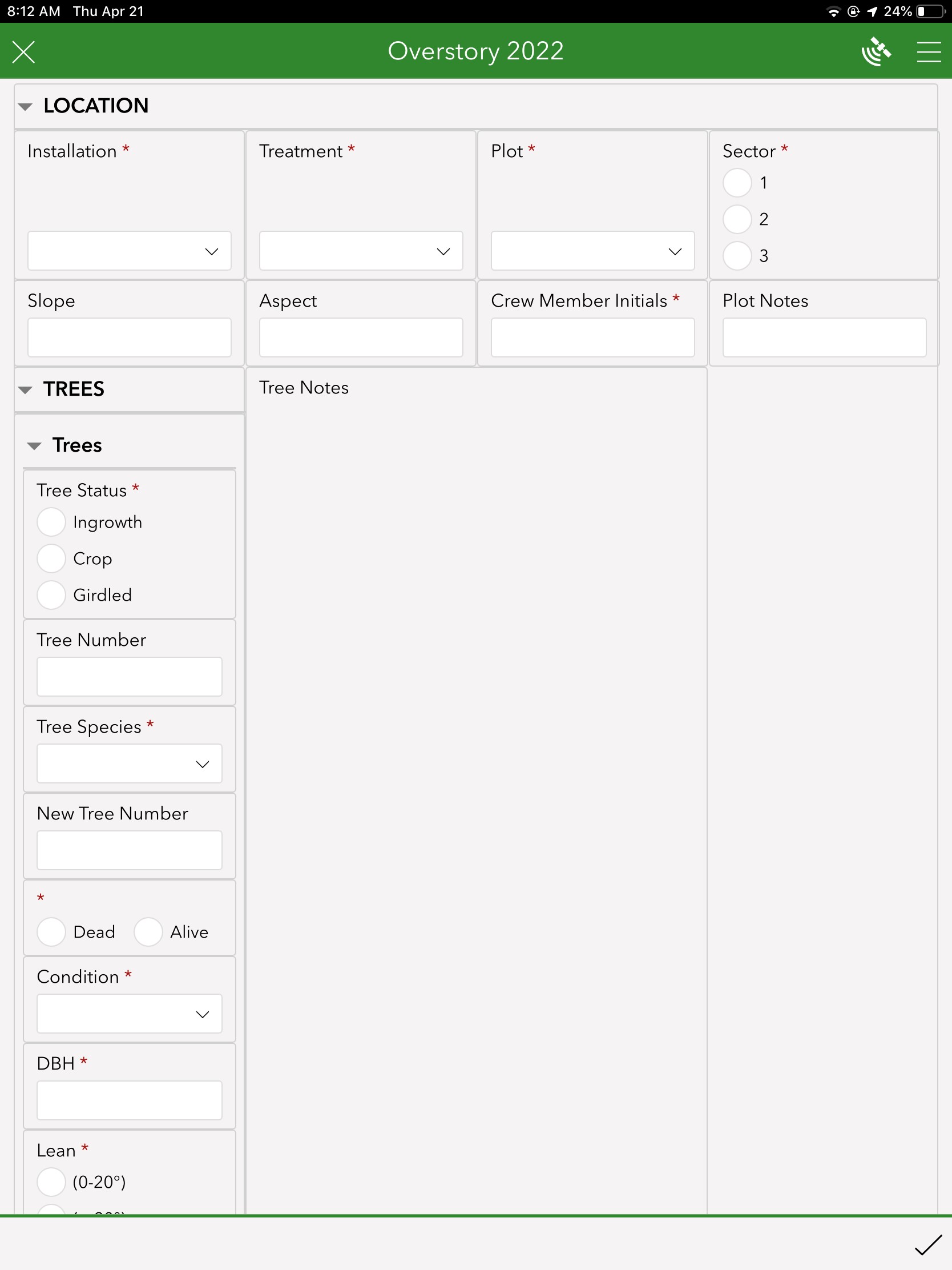
Task: Open the hamburger menu
Action: (x=929, y=50)
